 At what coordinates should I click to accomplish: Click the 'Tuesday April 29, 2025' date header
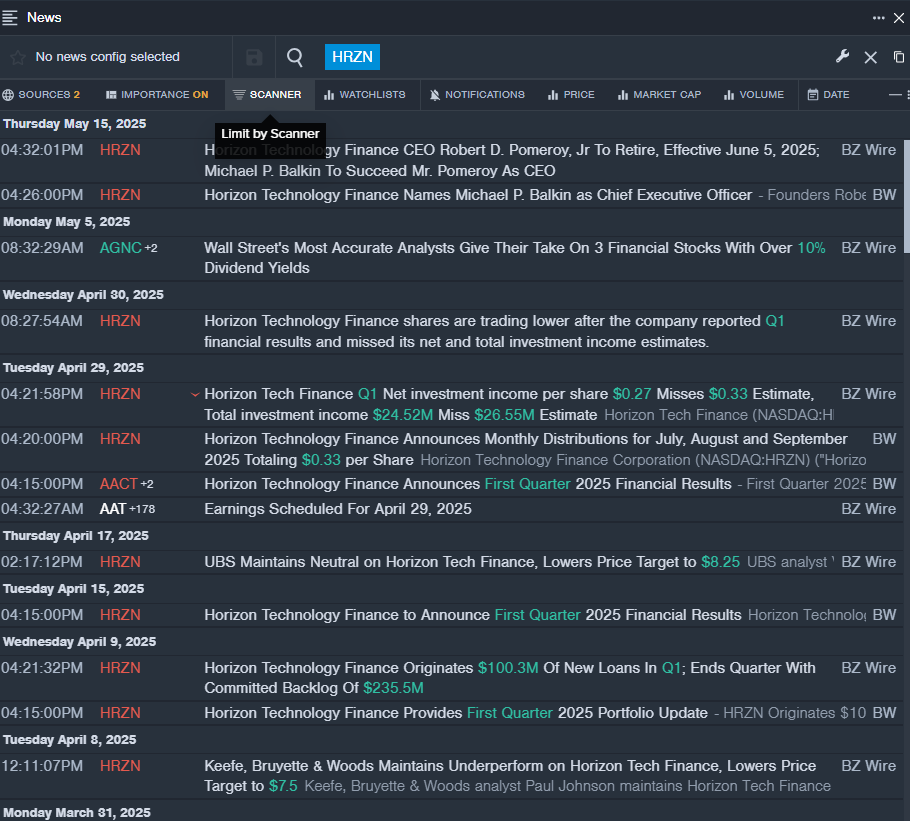tap(74, 368)
